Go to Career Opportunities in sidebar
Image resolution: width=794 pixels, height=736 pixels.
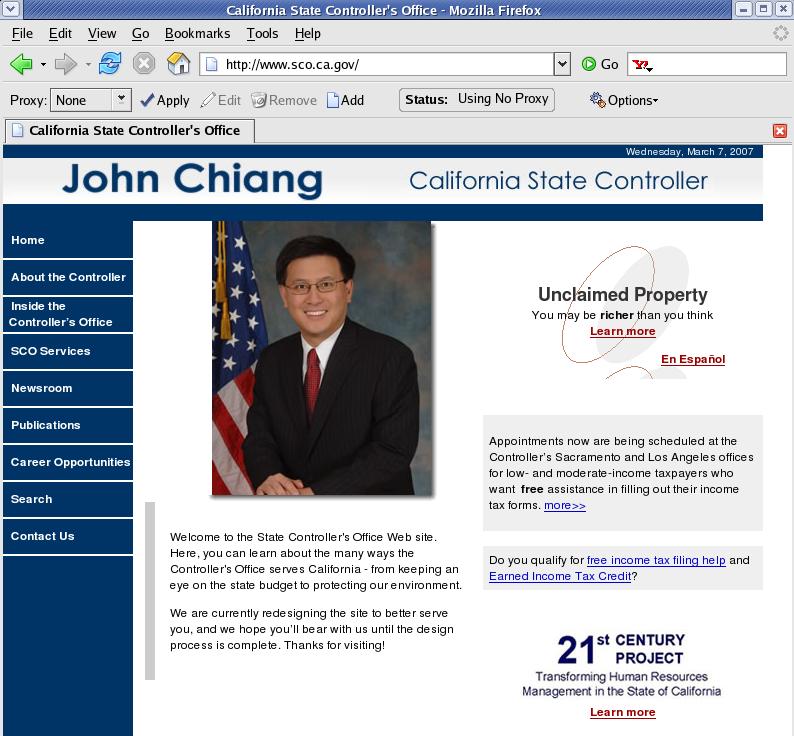pyautogui.click(x=70, y=462)
